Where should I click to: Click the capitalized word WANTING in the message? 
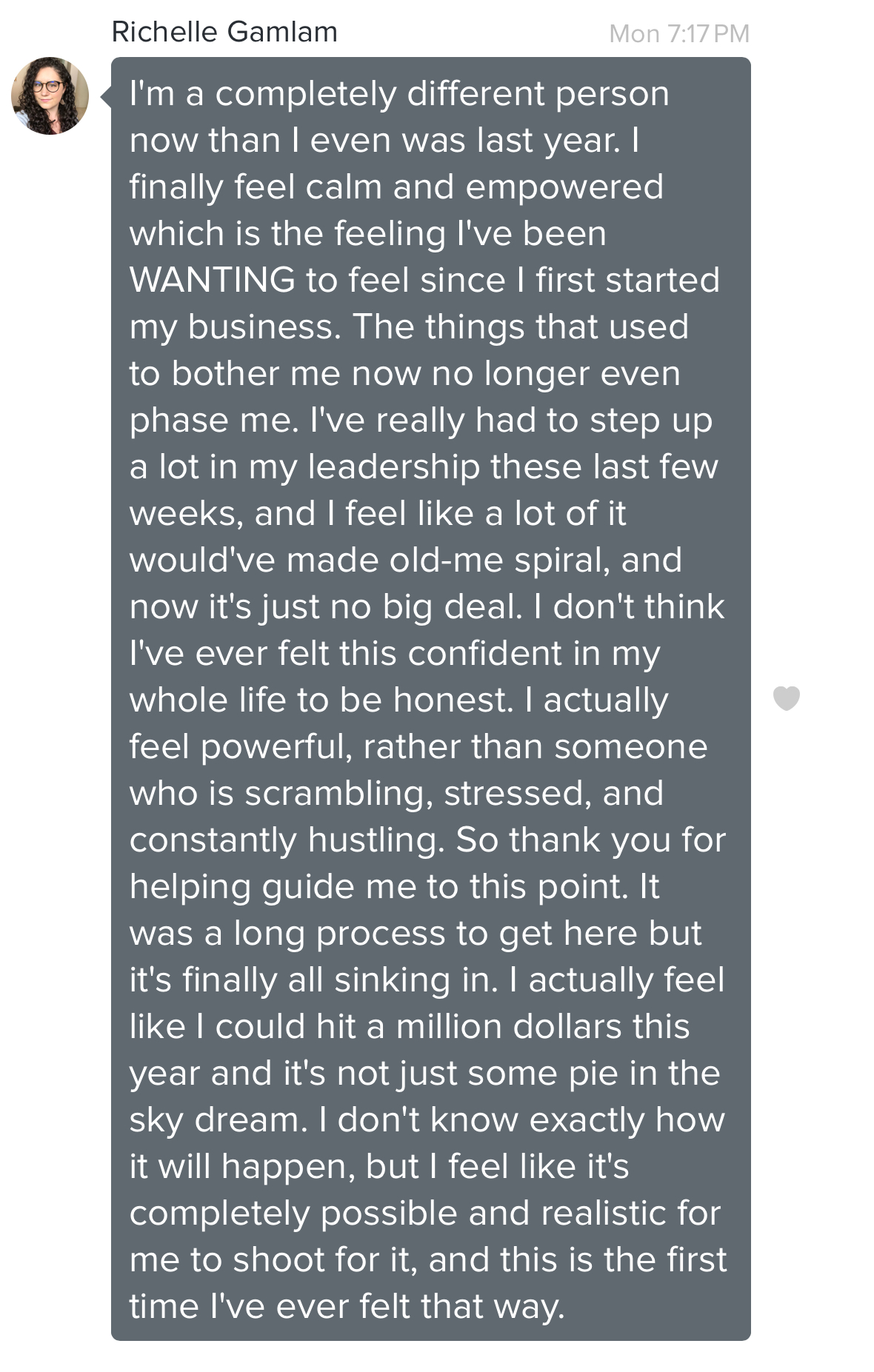pos(213,280)
